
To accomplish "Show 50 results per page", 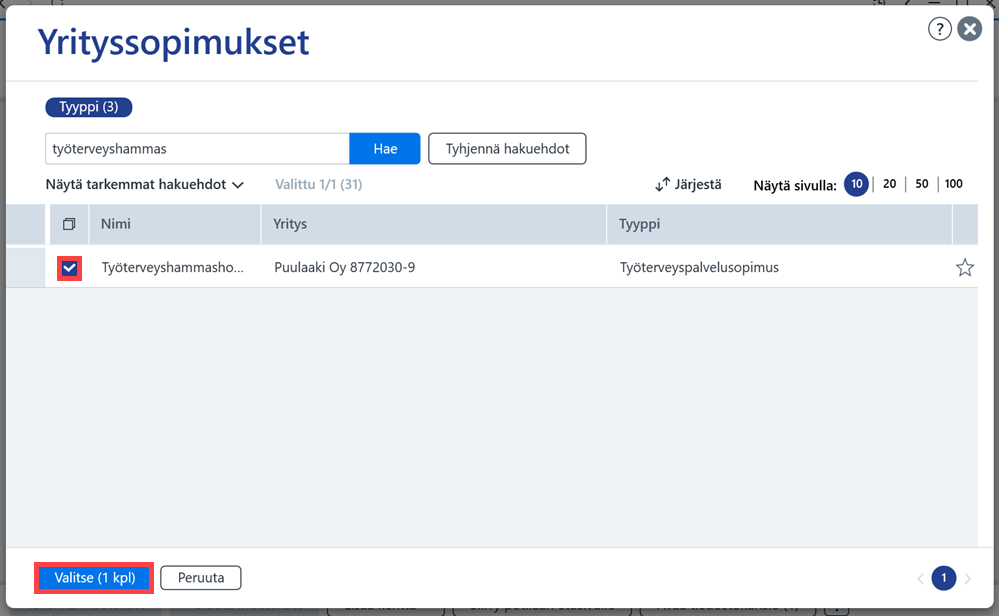I will tap(921, 184).
